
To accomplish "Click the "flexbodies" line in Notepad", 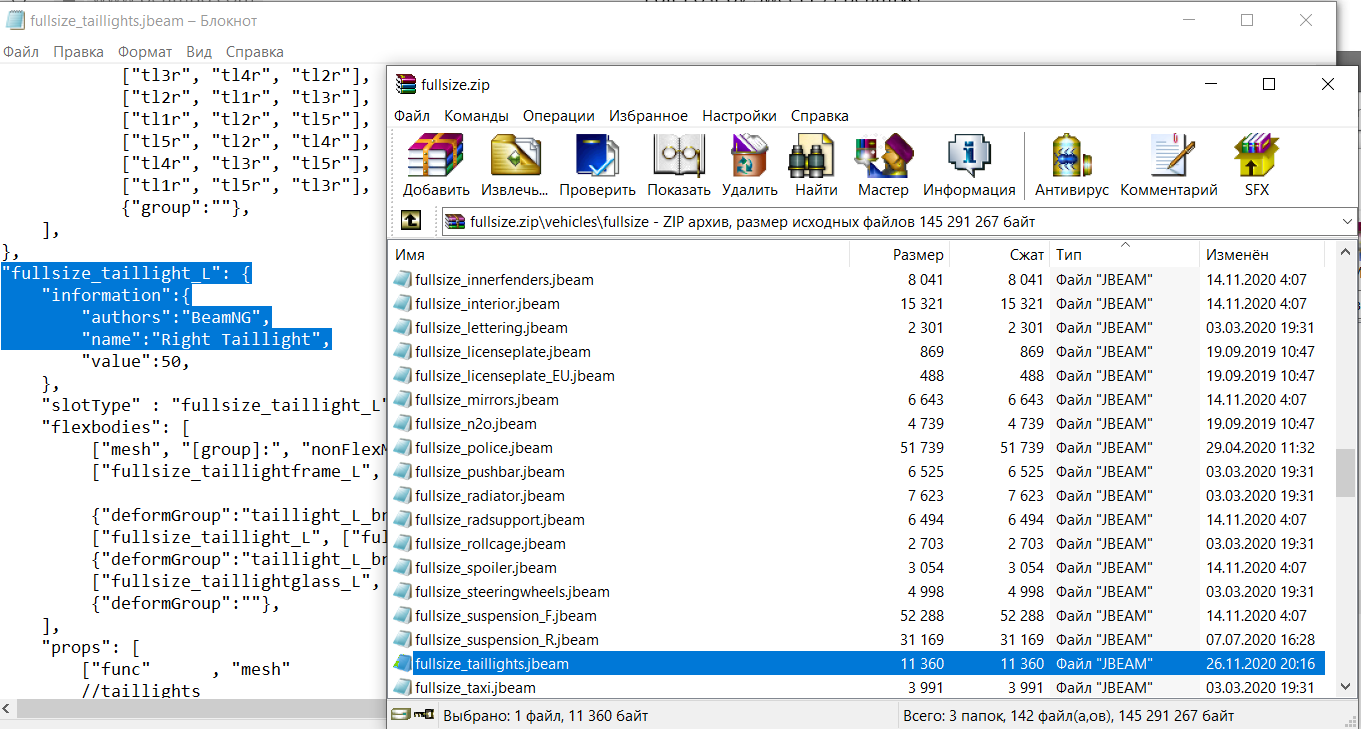I will (x=116, y=427).
